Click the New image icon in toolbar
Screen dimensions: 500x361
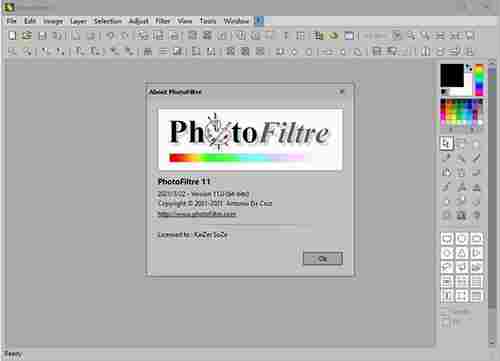tap(12, 35)
